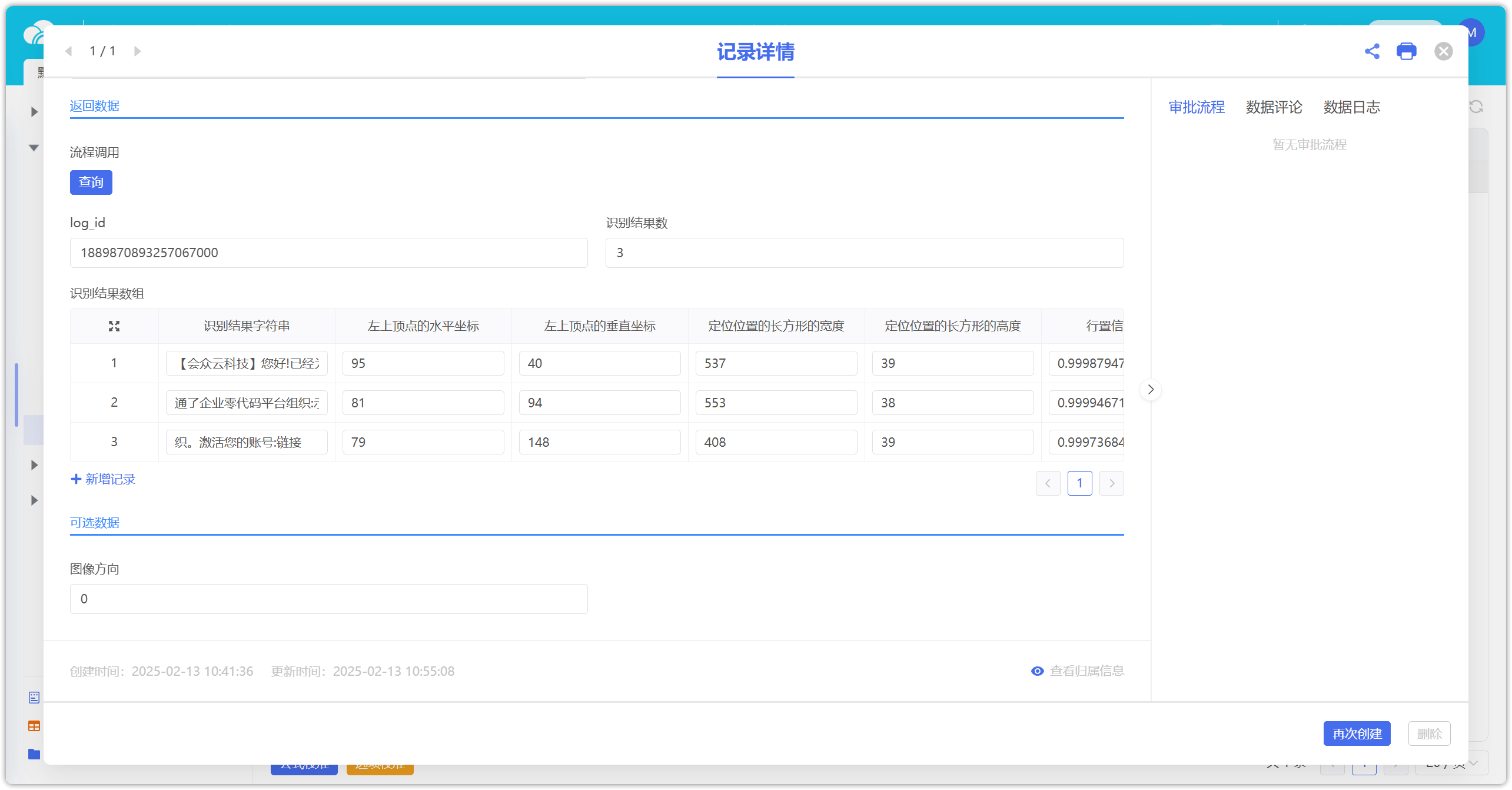Viewport: 1512px width, 790px height.
Task: Click the 新增记录 link
Action: click(104, 479)
